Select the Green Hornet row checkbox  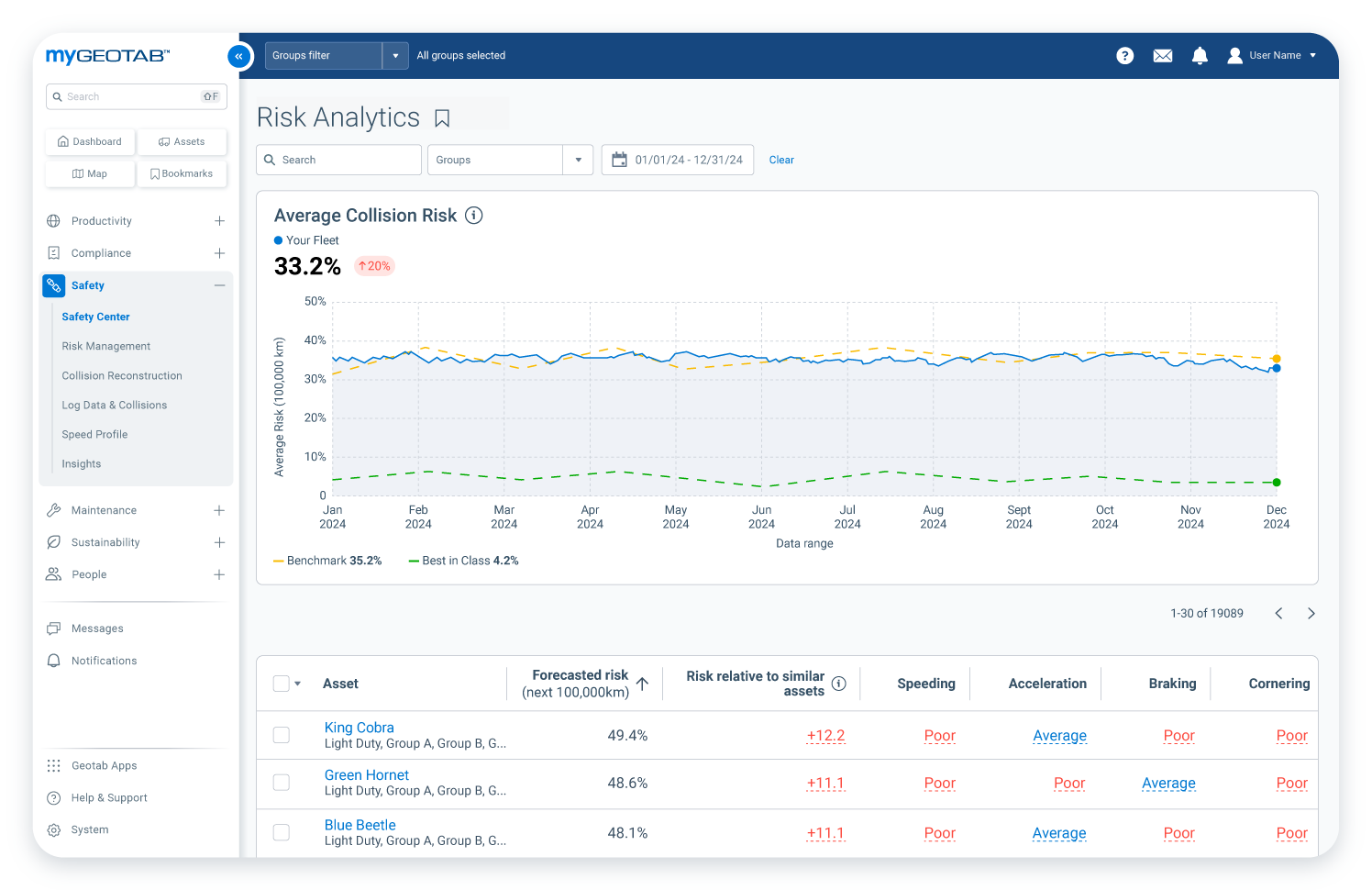(281, 783)
